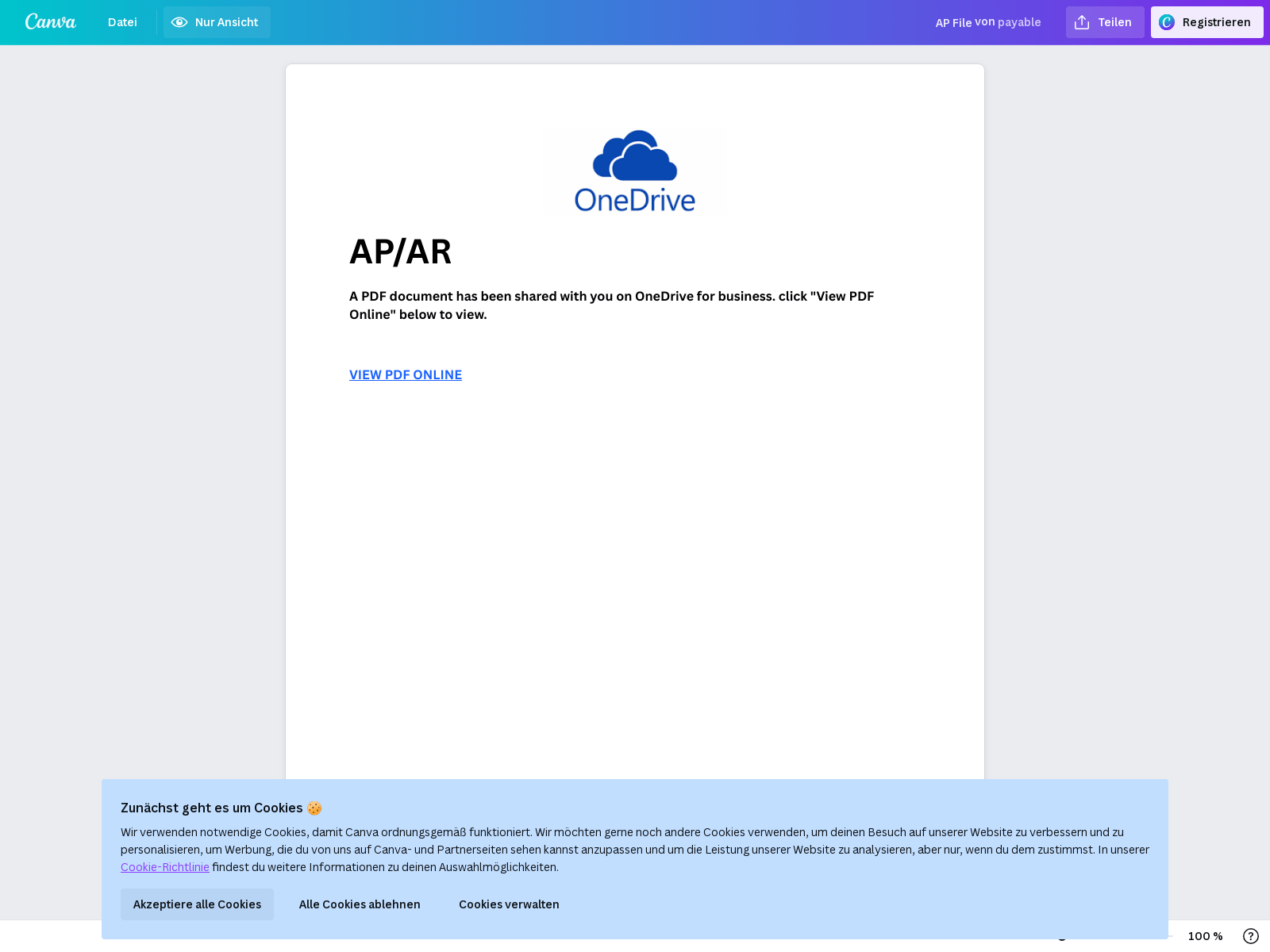The image size is (1270, 952).
Task: Click Alle Cookies ablehnen
Action: 360,904
